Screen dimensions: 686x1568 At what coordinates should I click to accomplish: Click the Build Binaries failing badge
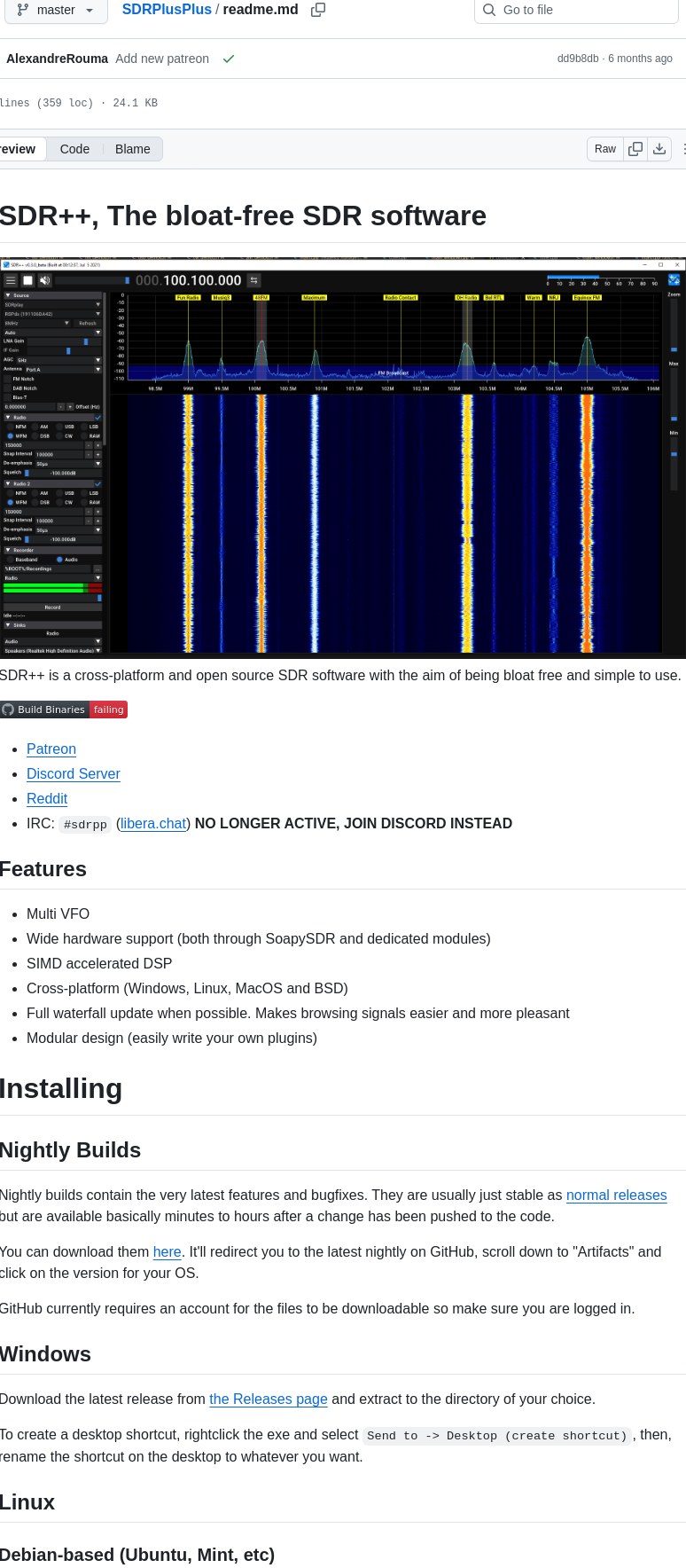pyautogui.click(x=64, y=710)
